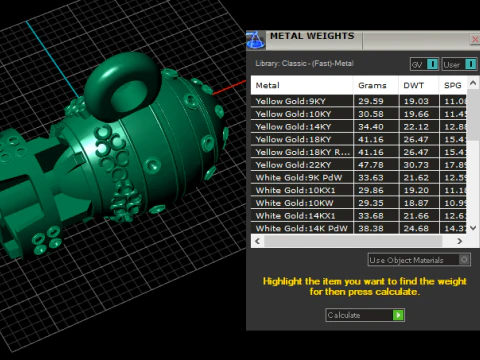Select the Yellow Gold:18KY R... row
The width and height of the screenshot is (480, 360).
(359, 152)
